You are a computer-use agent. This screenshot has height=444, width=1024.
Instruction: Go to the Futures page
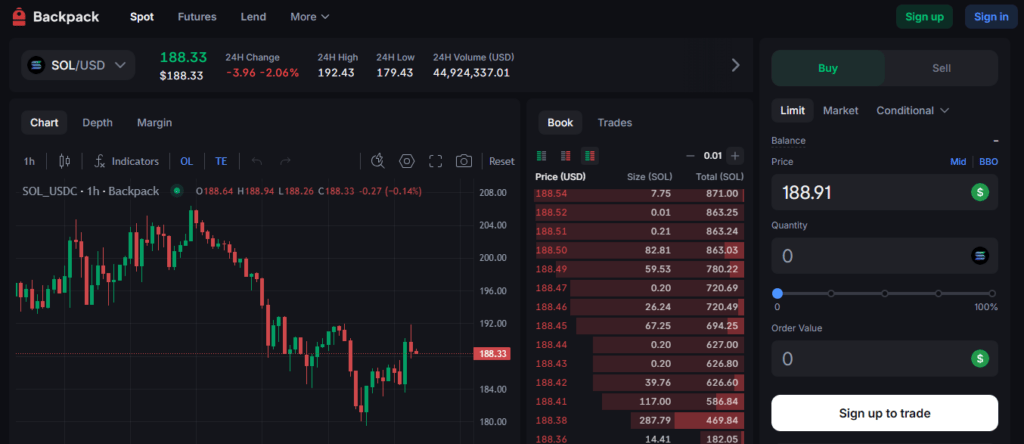pos(197,17)
